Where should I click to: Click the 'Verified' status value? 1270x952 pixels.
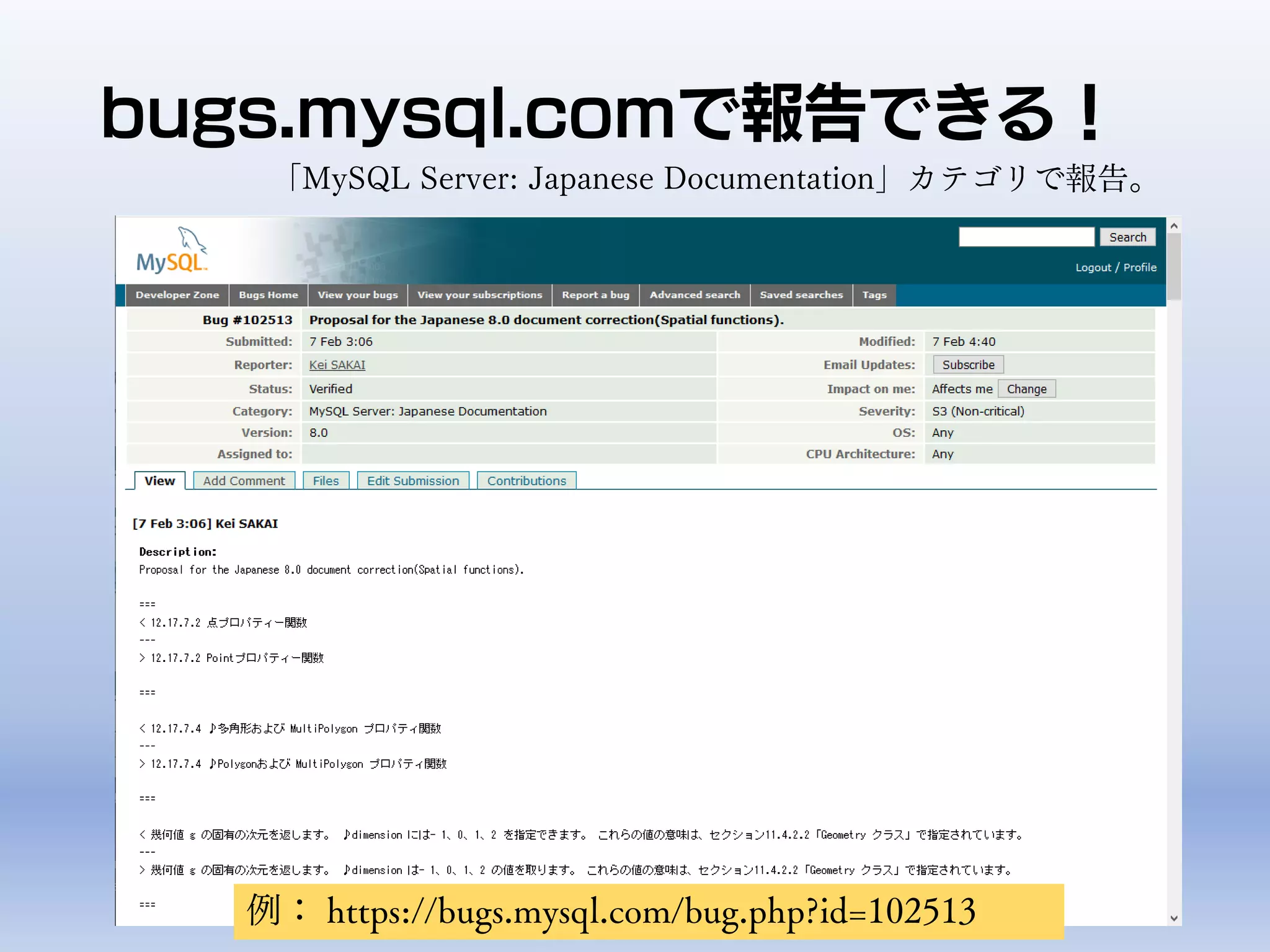click(331, 389)
